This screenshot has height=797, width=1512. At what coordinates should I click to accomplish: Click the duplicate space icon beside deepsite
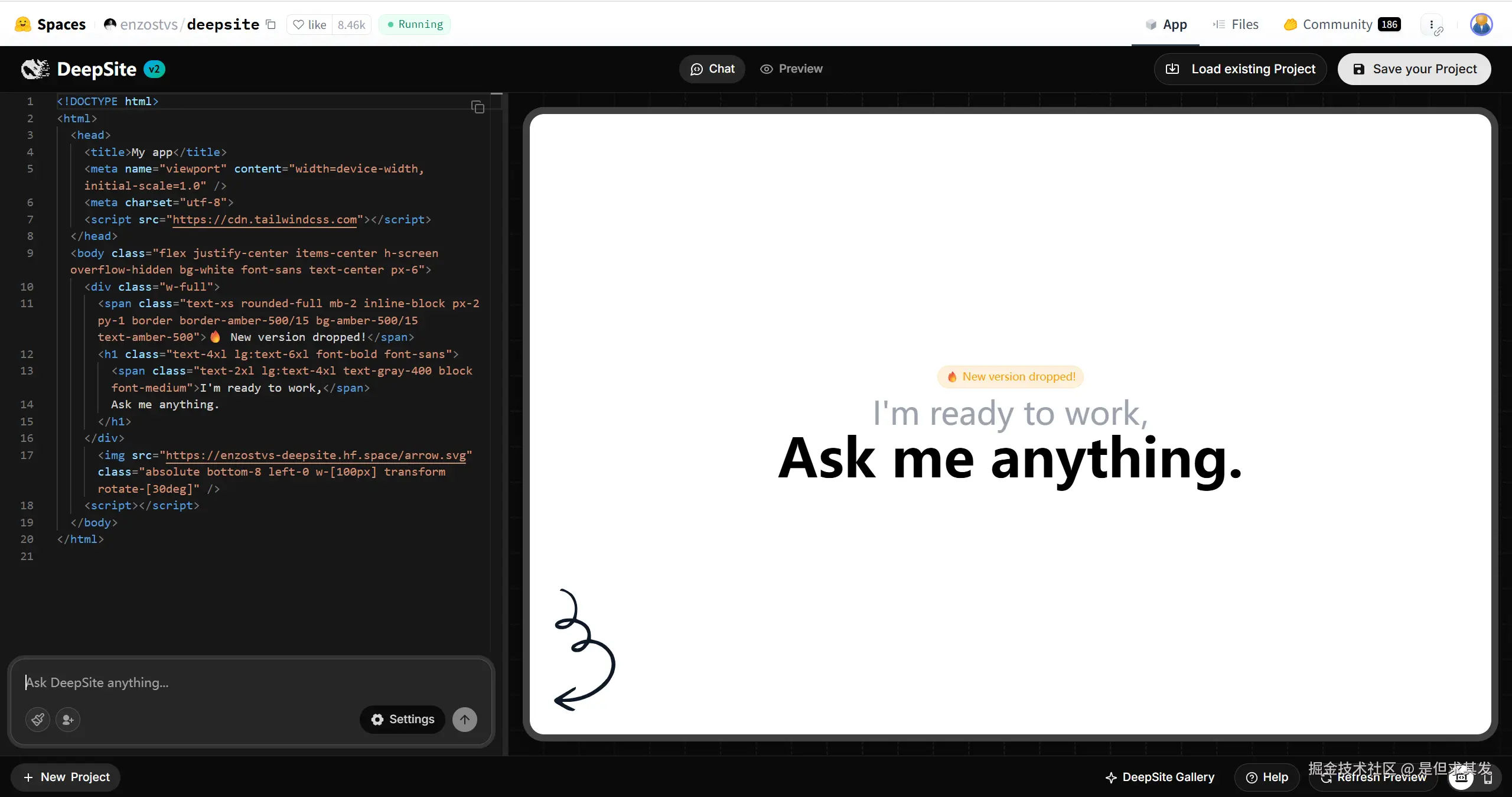[x=271, y=24]
